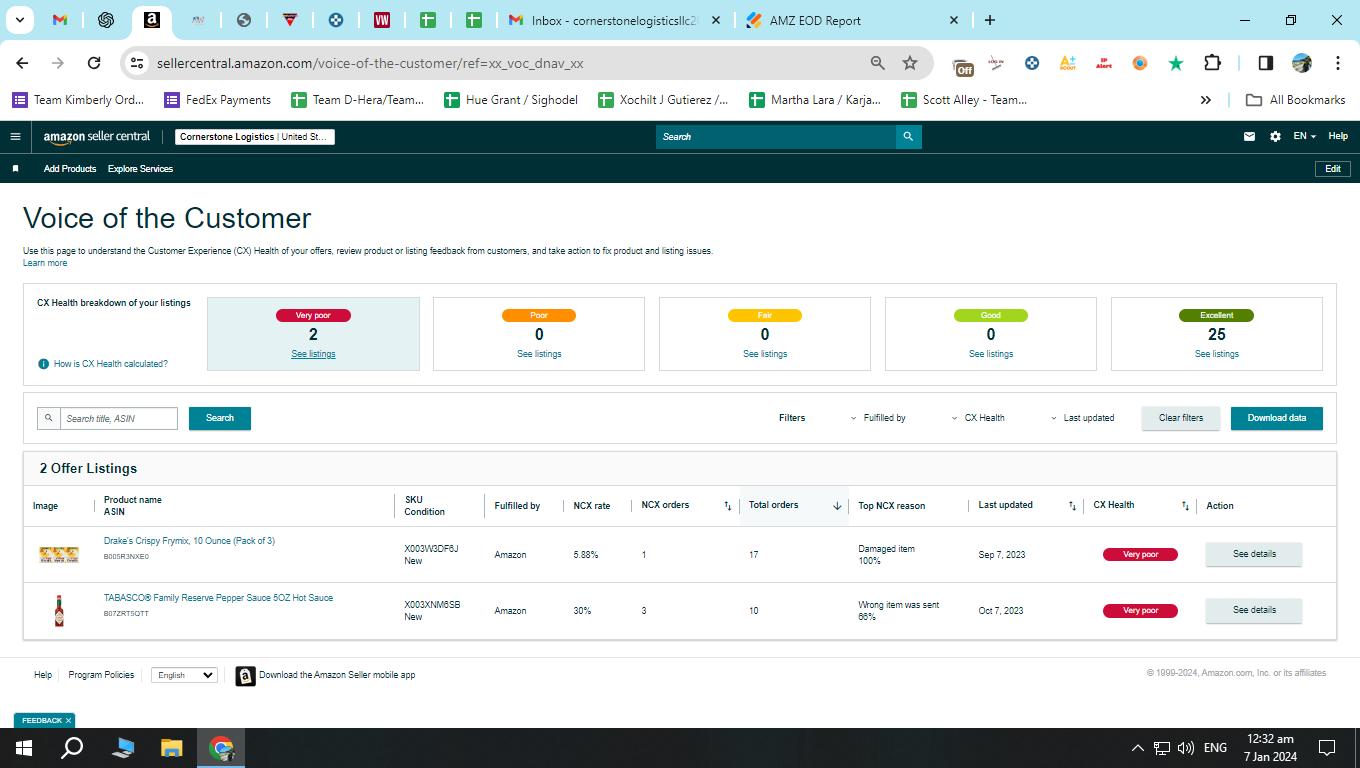The height and width of the screenshot is (768, 1360).
Task: Click Chrome icon in taskbar
Action: tap(221, 748)
